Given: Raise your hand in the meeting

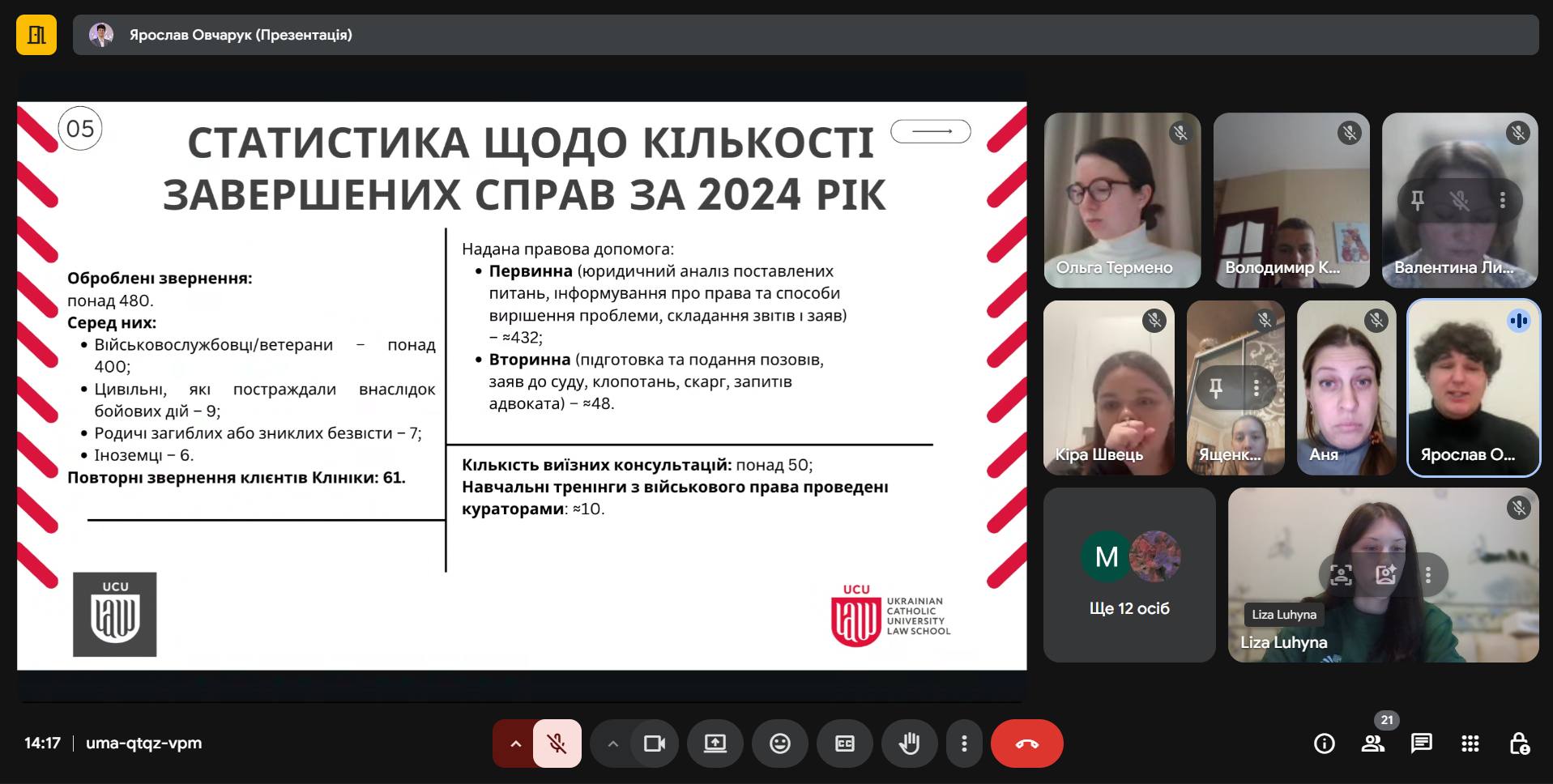Looking at the screenshot, I should tap(909, 744).
